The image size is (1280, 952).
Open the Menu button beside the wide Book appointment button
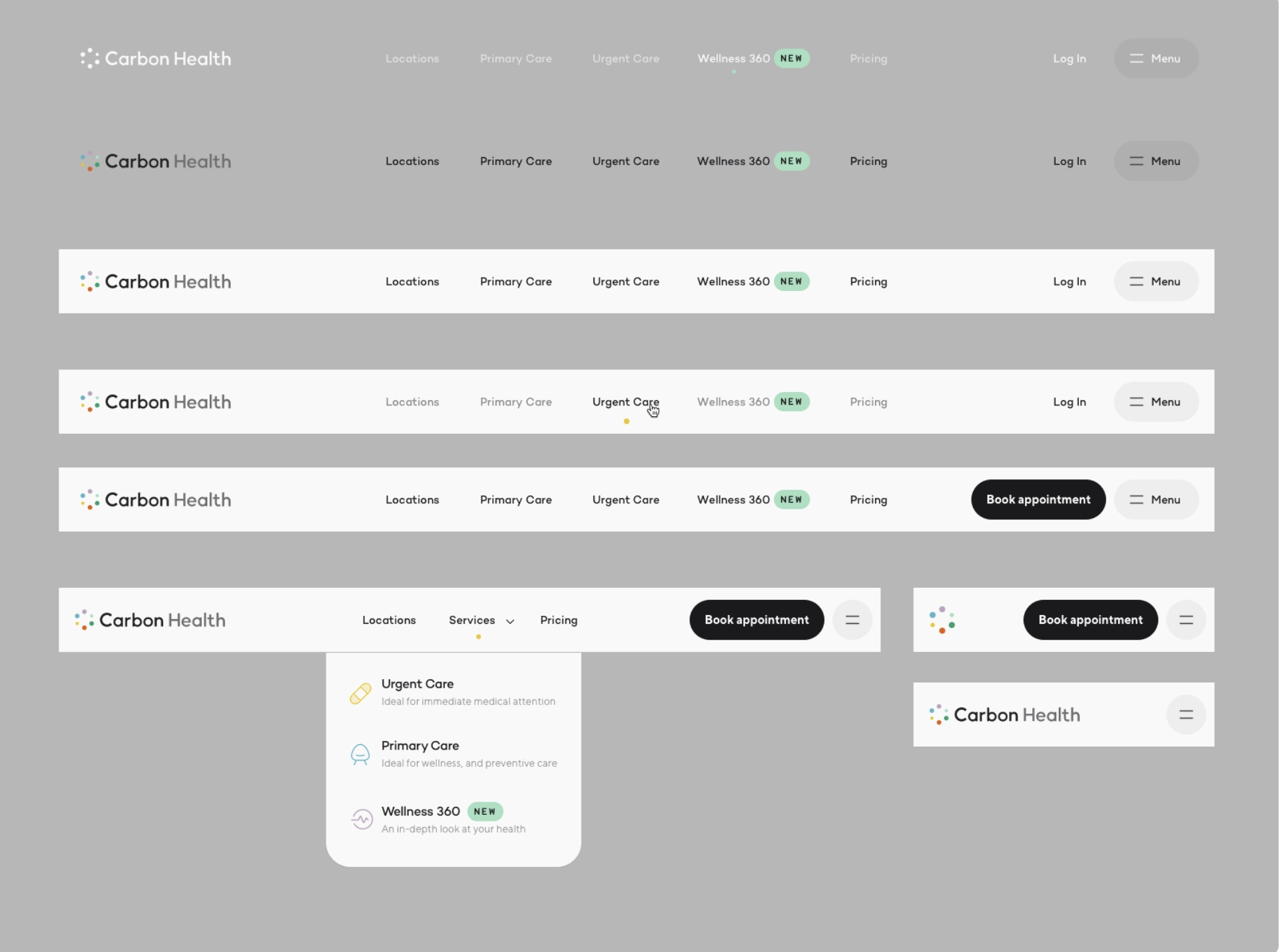[1157, 500]
